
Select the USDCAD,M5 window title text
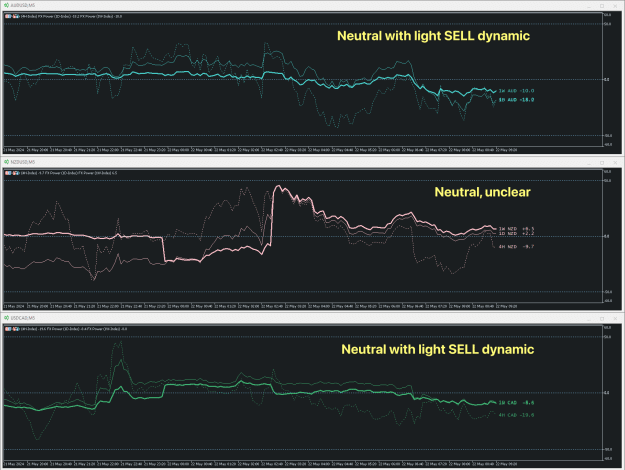[23, 318]
